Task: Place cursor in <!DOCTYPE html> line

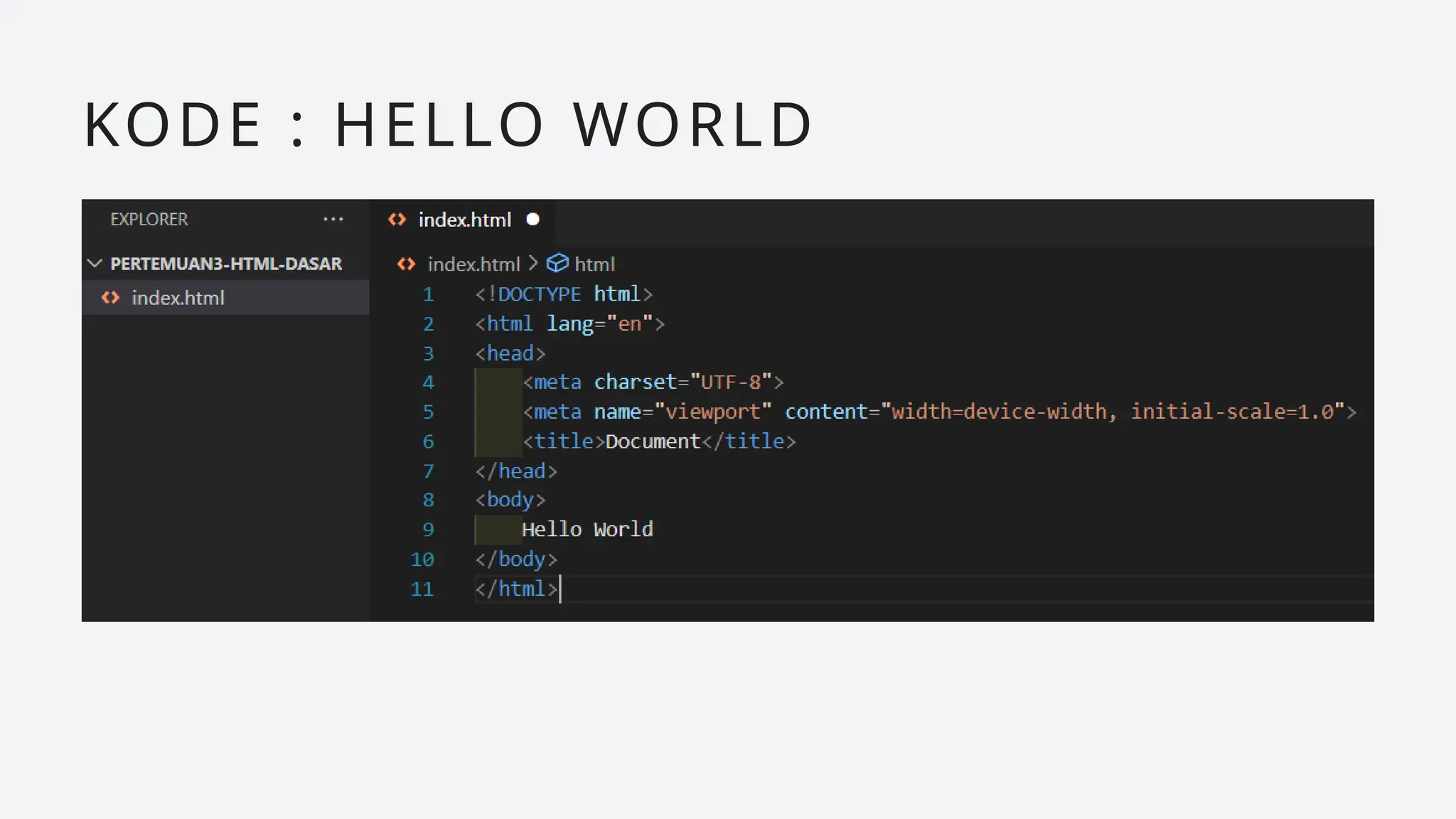Action: [x=564, y=294]
